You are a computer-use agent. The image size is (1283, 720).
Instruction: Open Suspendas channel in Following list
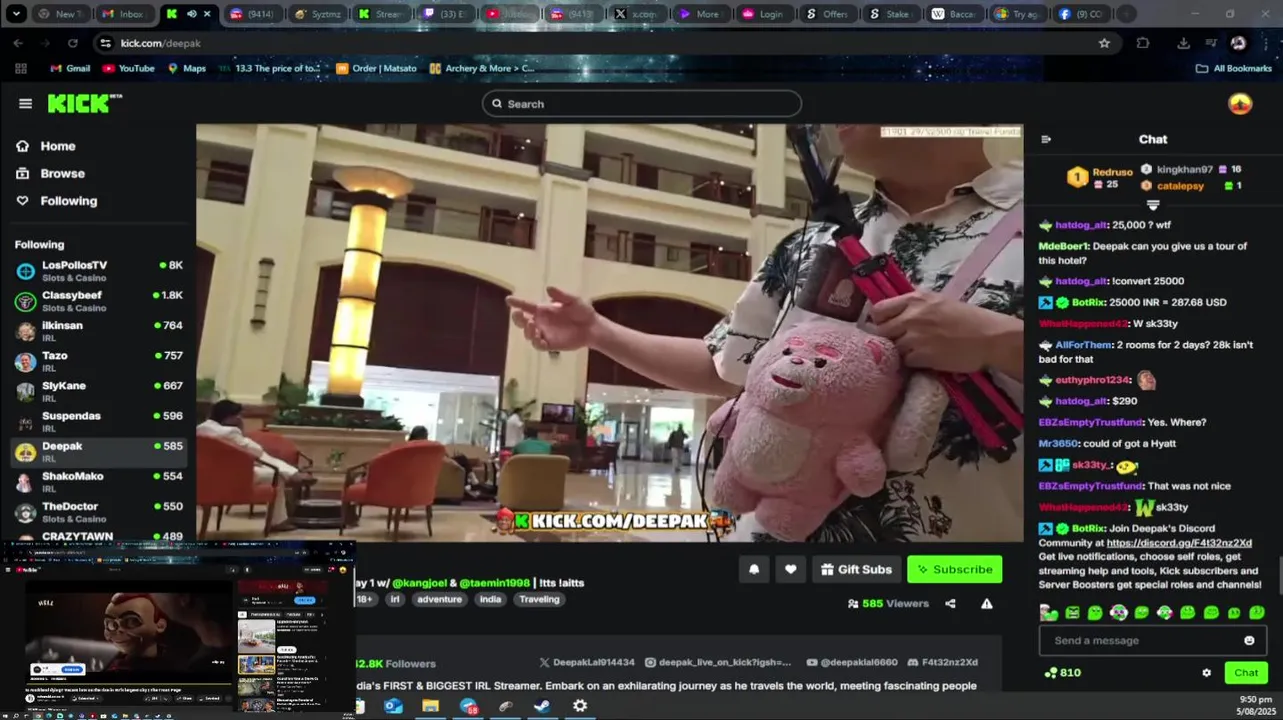pos(98,421)
